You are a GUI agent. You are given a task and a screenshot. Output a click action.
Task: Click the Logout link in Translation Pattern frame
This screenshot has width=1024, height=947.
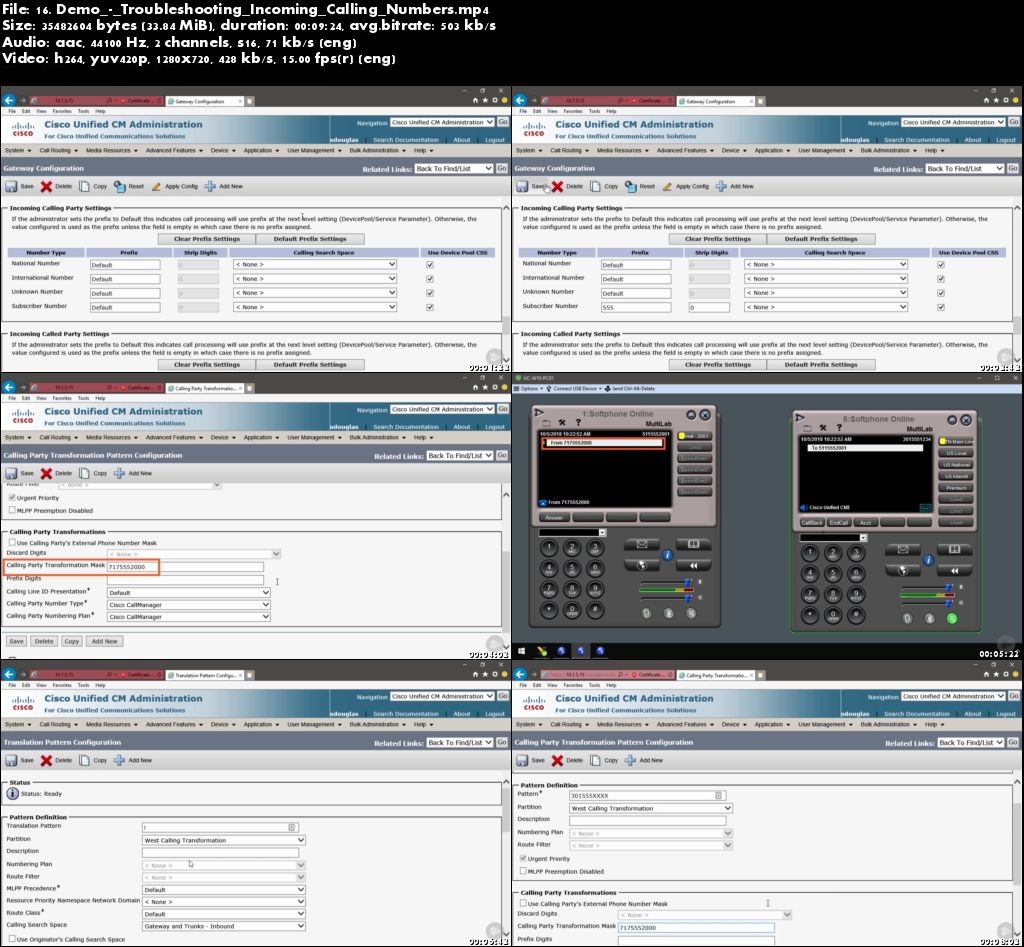click(494, 714)
